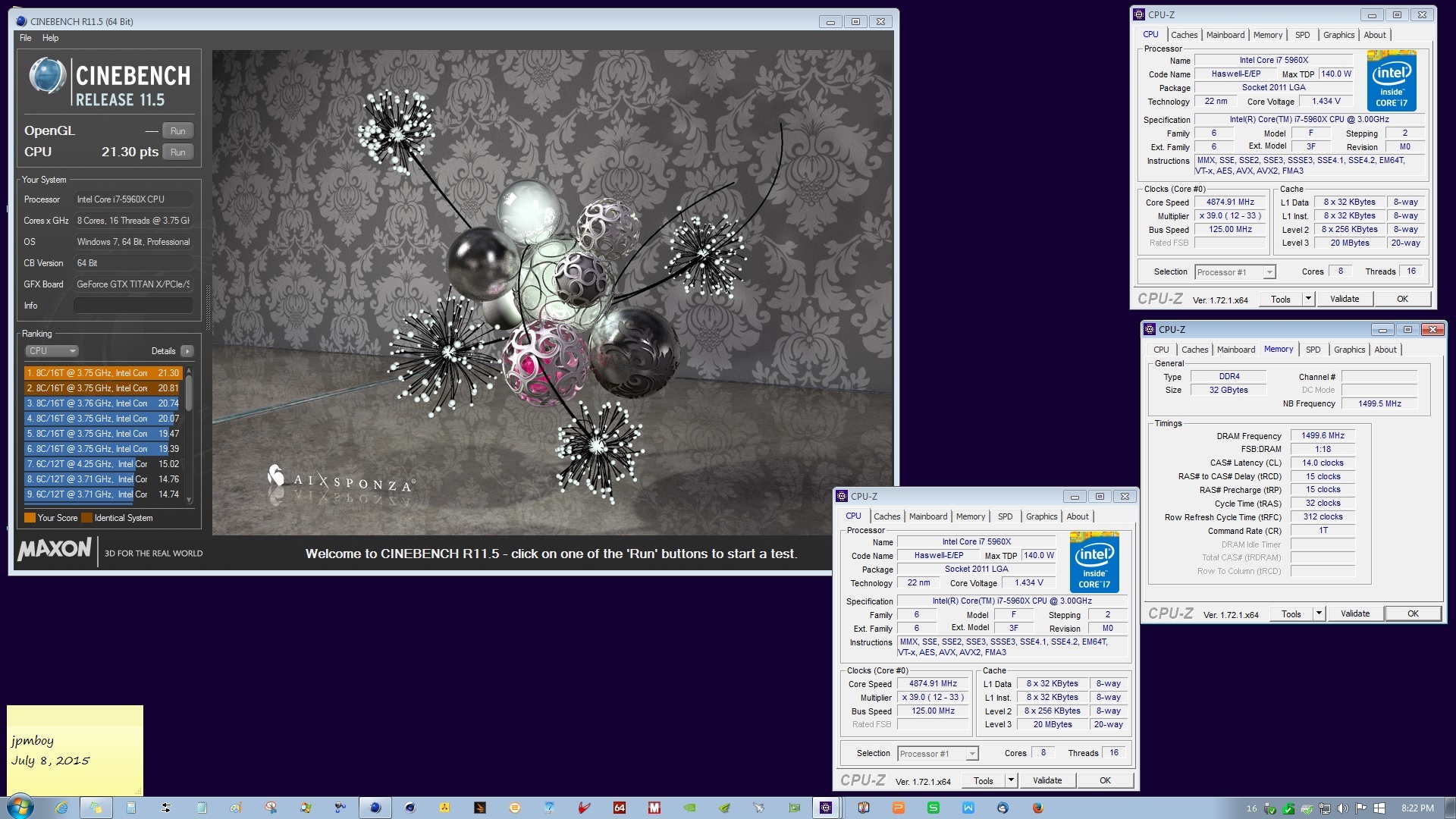Open Tools dropdown arrow in top CPU-Z window
The image size is (1456, 819).
tap(1308, 299)
